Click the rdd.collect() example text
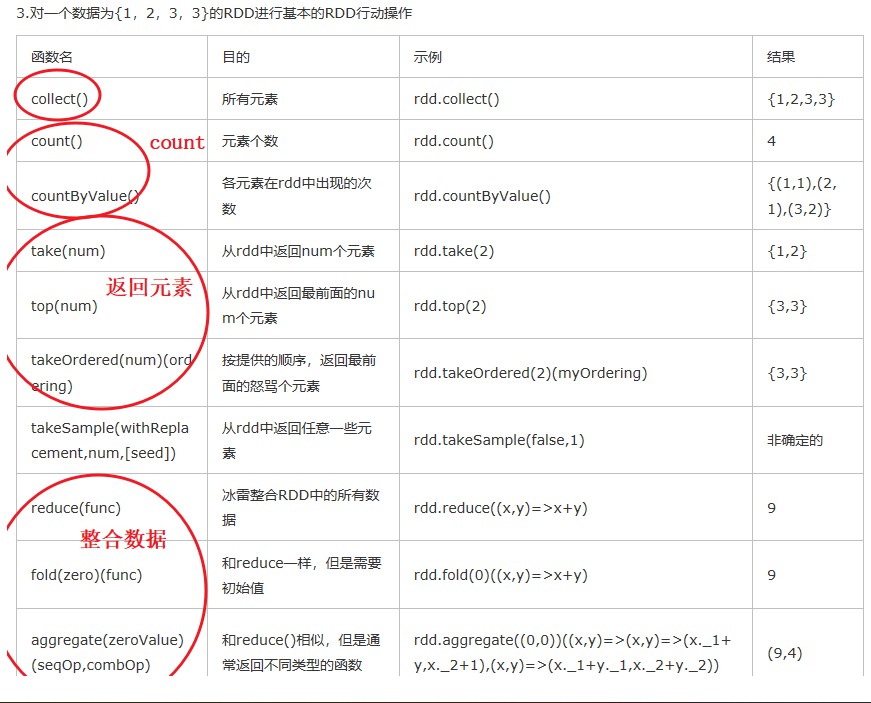Screen dimensions: 871x703 pyautogui.click(x=456, y=99)
